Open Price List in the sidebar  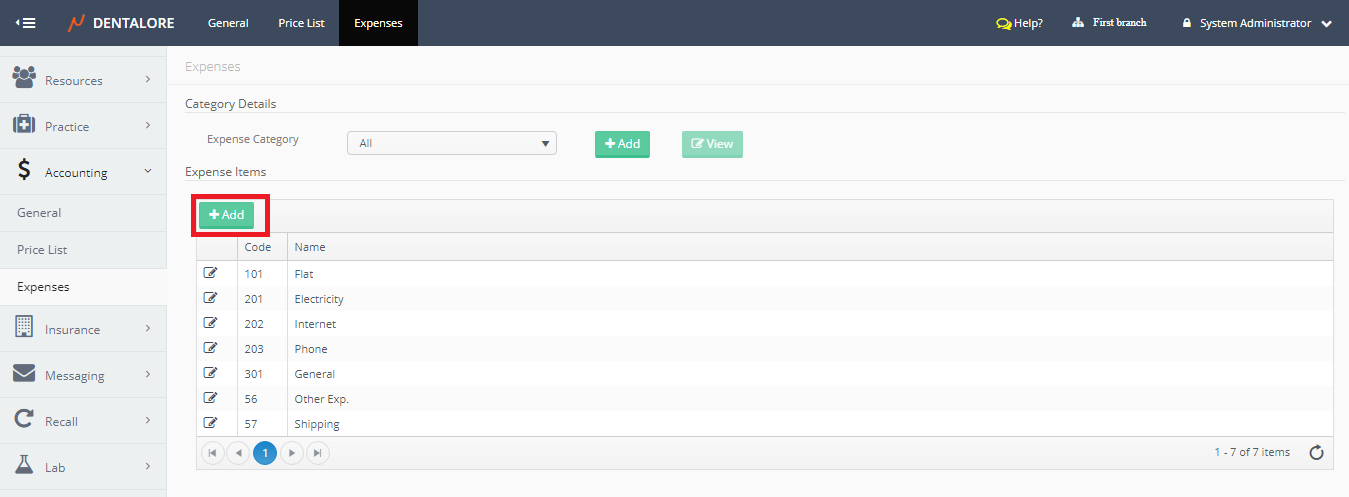tap(42, 250)
